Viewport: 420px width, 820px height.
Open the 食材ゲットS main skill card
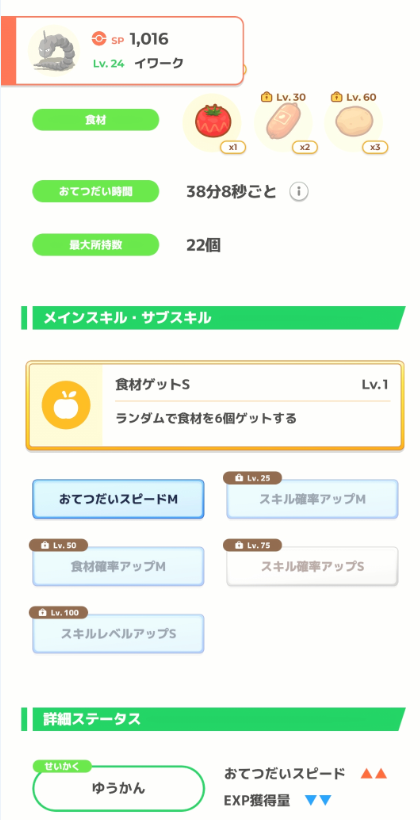[215, 405]
